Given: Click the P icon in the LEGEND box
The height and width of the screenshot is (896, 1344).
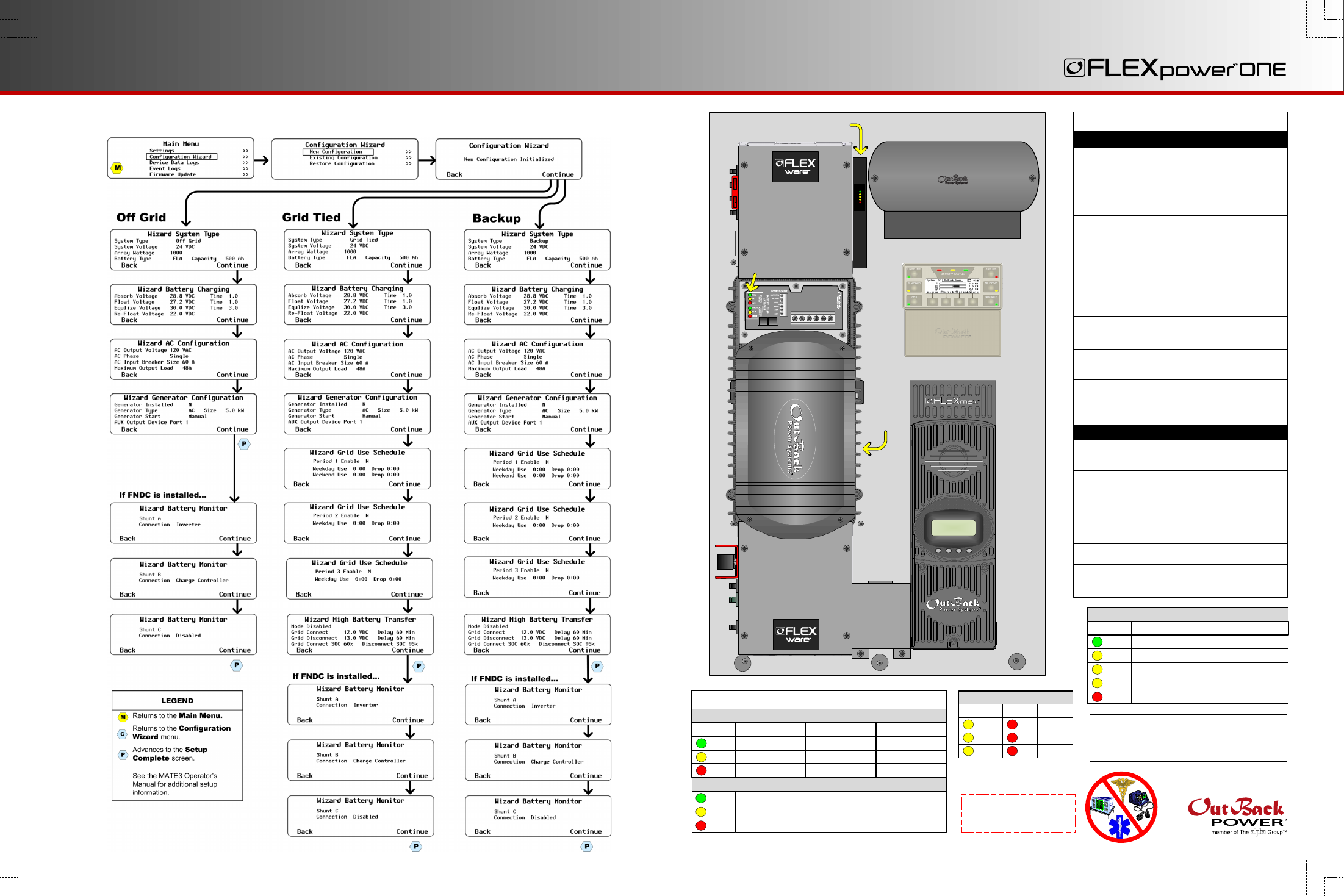Looking at the screenshot, I should (x=123, y=755).
